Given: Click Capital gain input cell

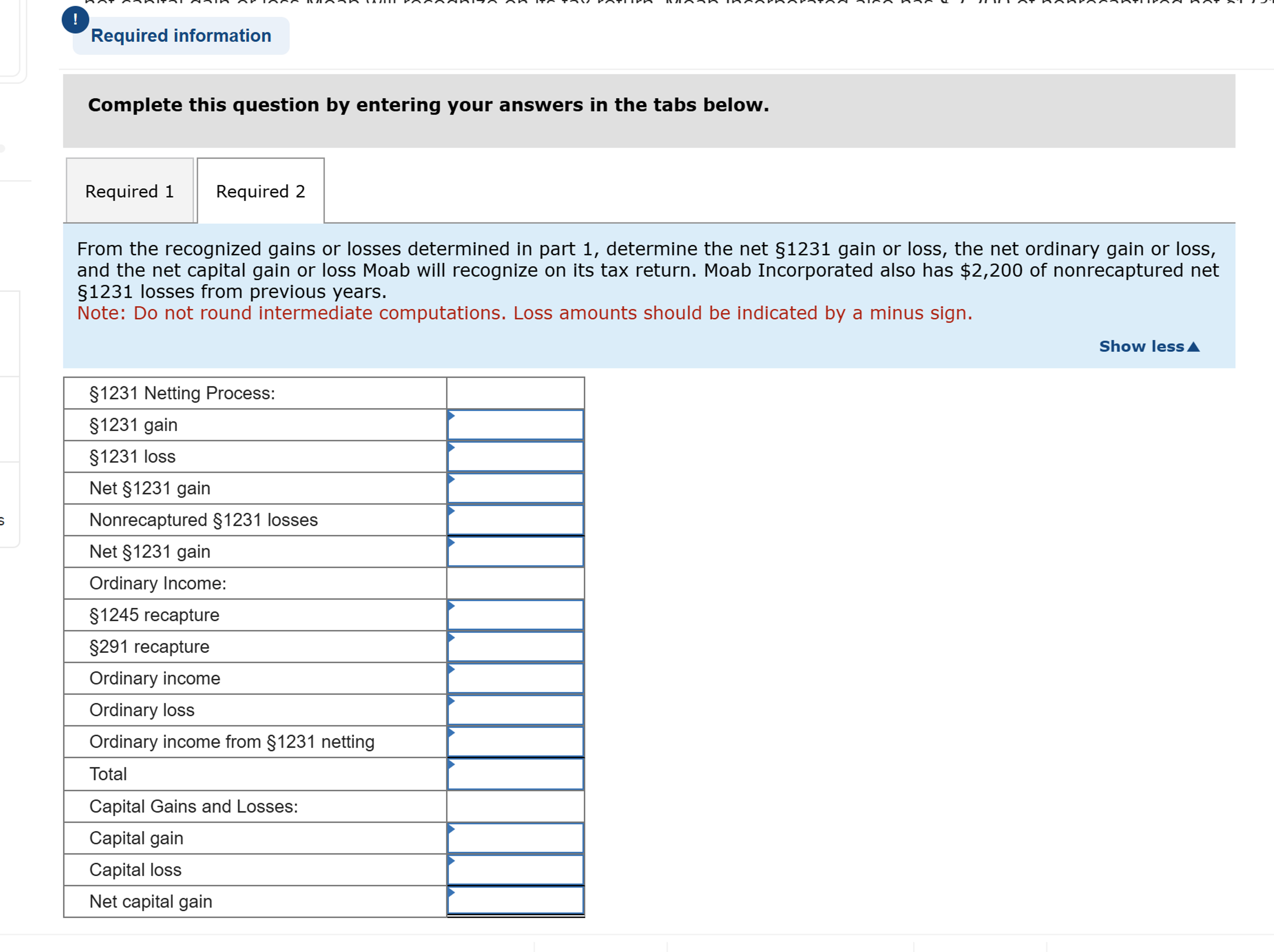Looking at the screenshot, I should [516, 838].
